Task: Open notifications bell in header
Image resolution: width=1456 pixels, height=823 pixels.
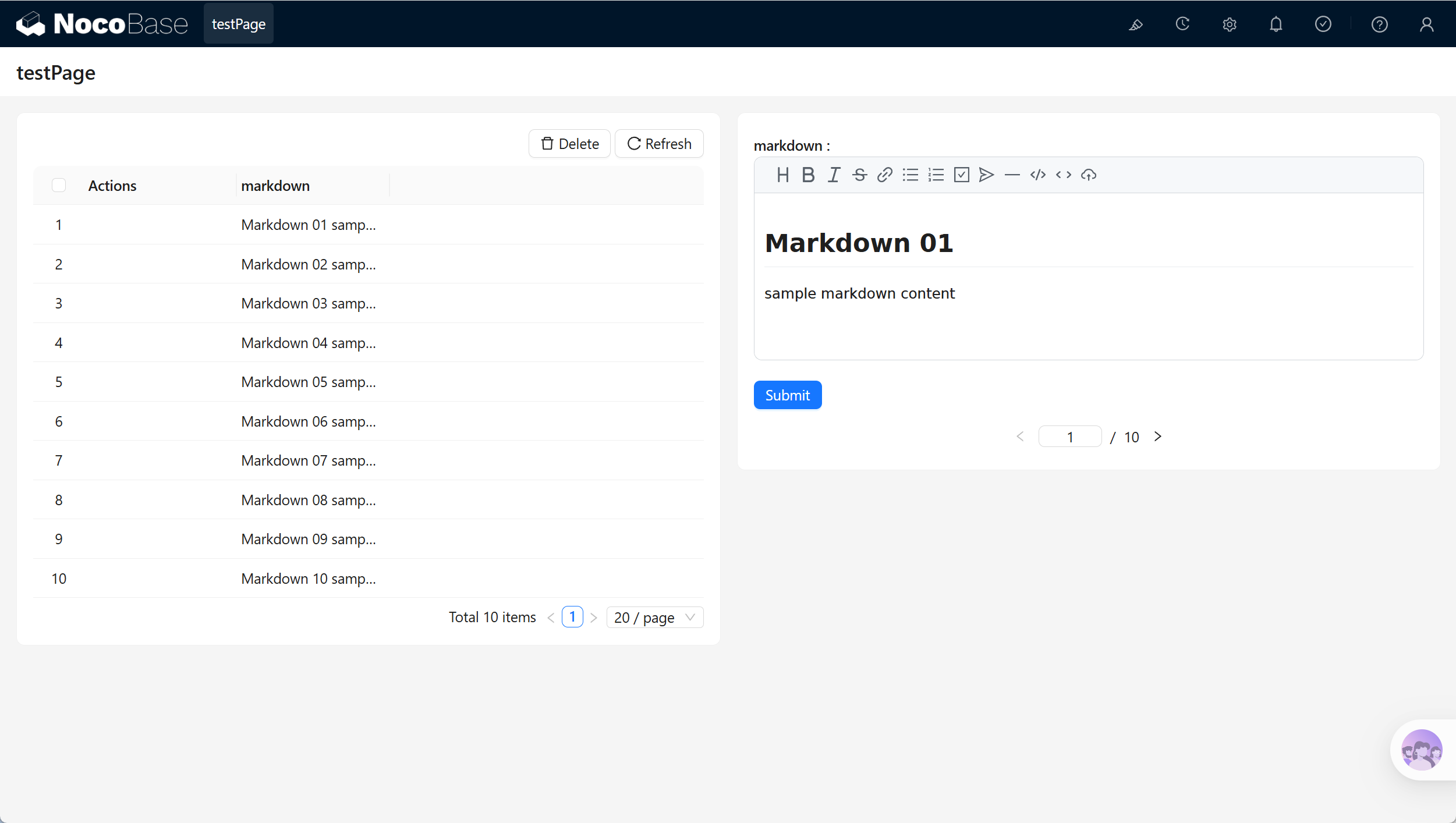Action: point(1276,24)
